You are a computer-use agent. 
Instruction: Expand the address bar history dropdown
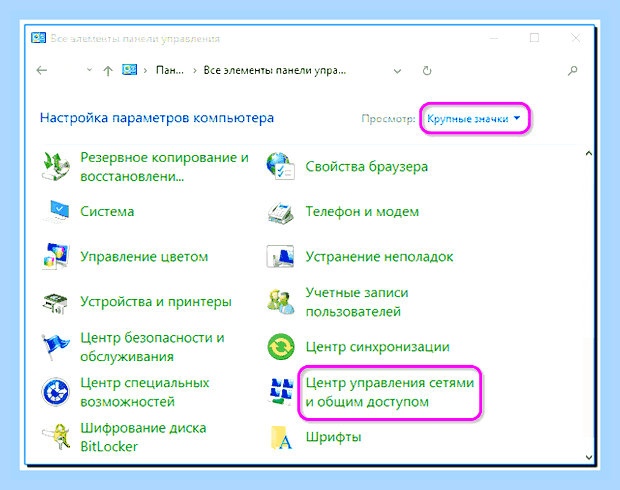pyautogui.click(x=397, y=71)
